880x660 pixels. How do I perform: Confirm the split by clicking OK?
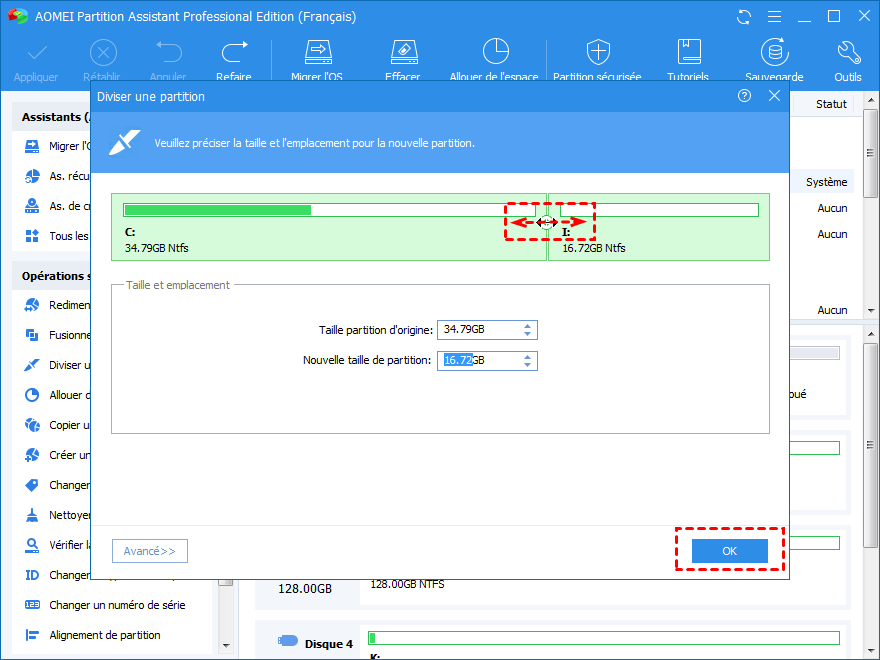point(729,550)
